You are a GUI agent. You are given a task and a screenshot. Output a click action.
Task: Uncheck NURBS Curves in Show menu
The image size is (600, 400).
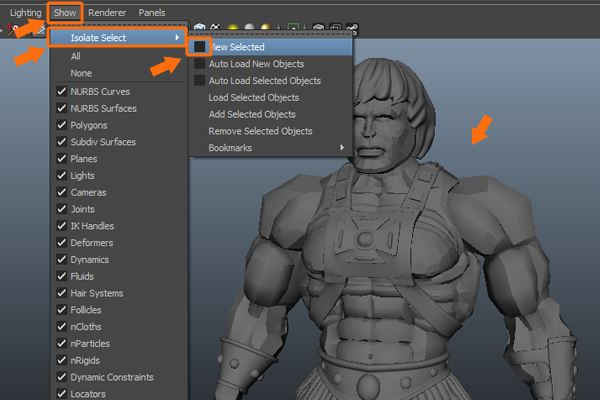click(x=61, y=91)
